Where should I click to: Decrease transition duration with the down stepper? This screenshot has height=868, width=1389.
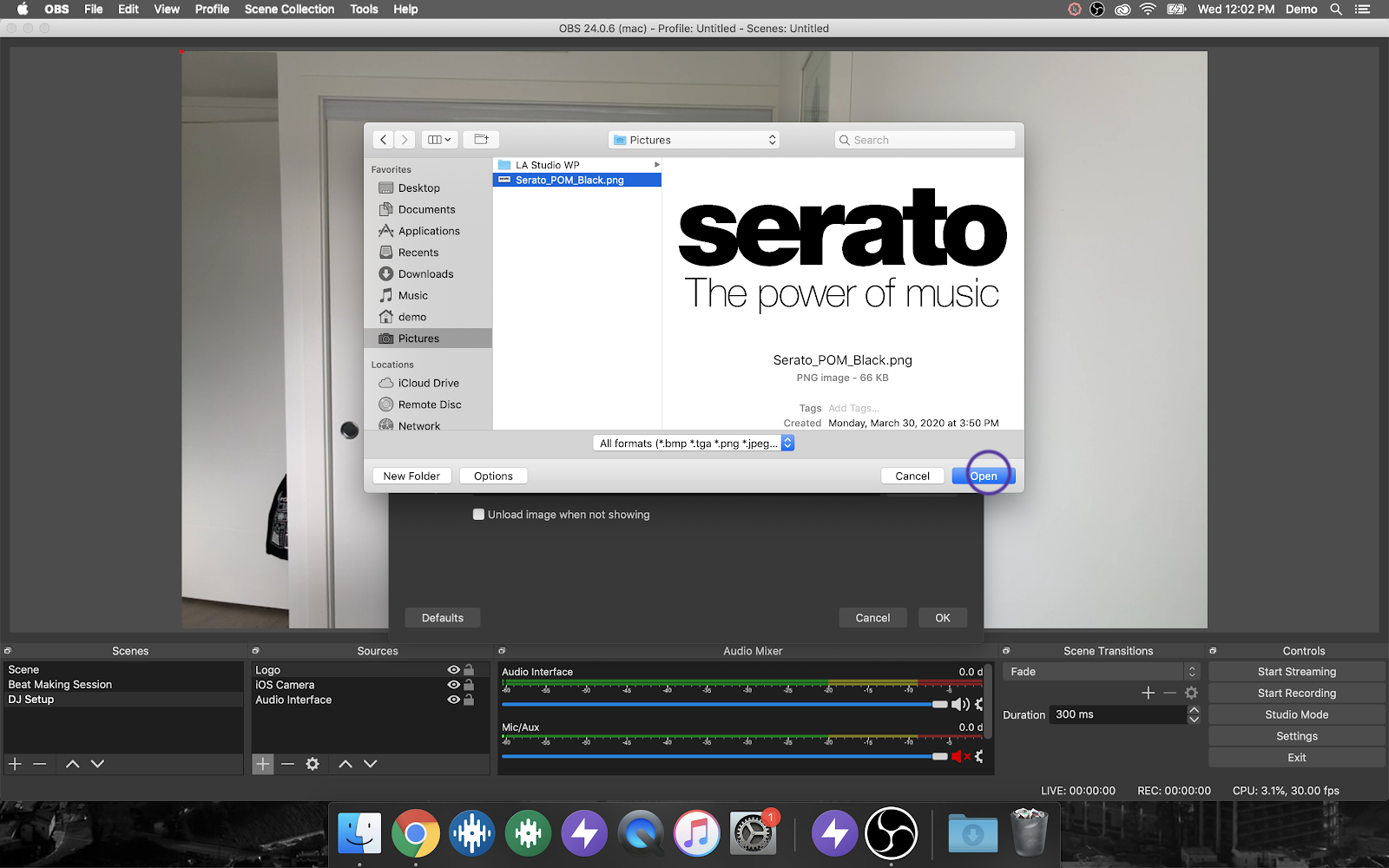[1194, 720]
